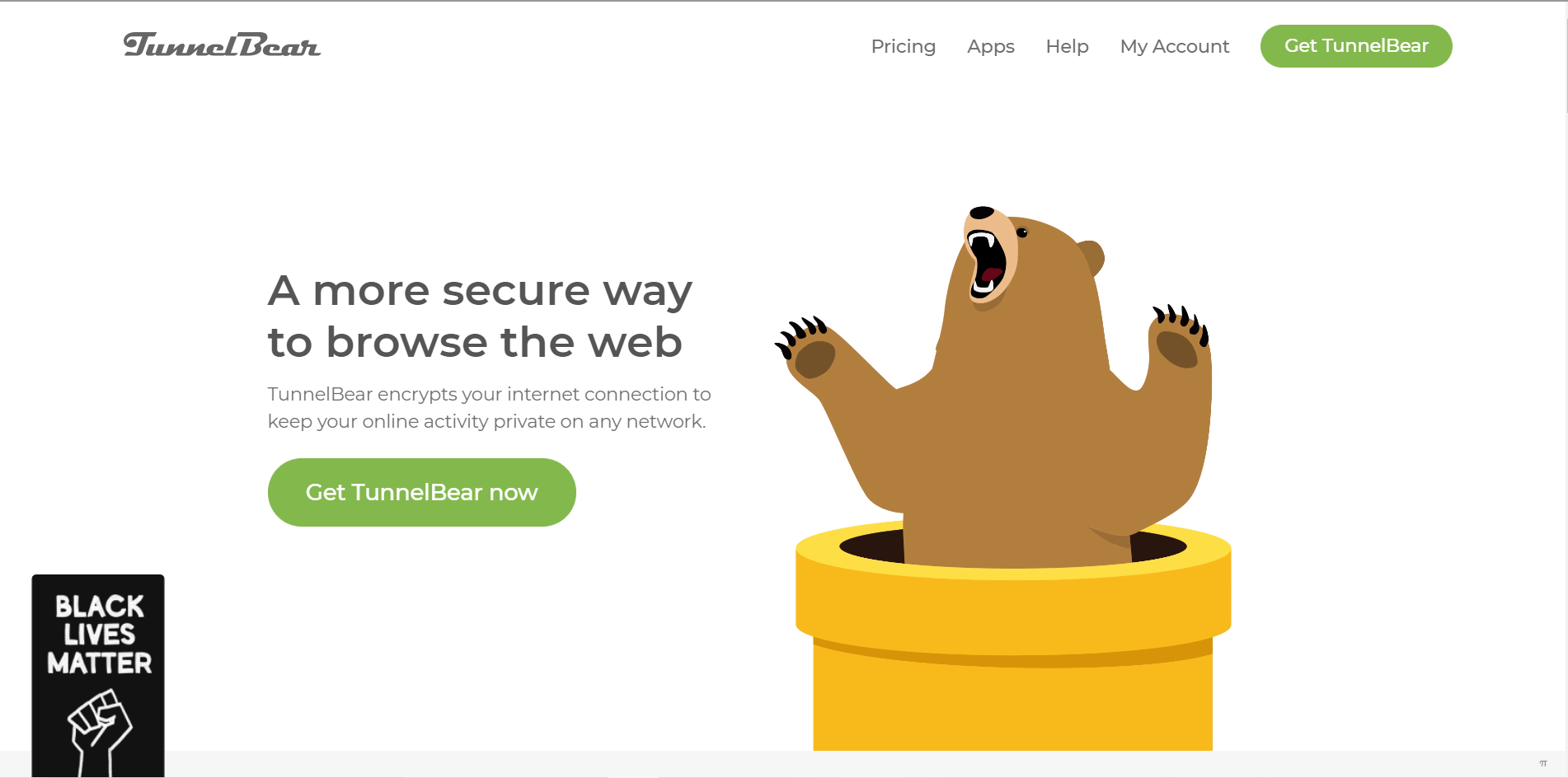Click the "A more secure way" headline
1568x778 pixels.
(x=480, y=290)
